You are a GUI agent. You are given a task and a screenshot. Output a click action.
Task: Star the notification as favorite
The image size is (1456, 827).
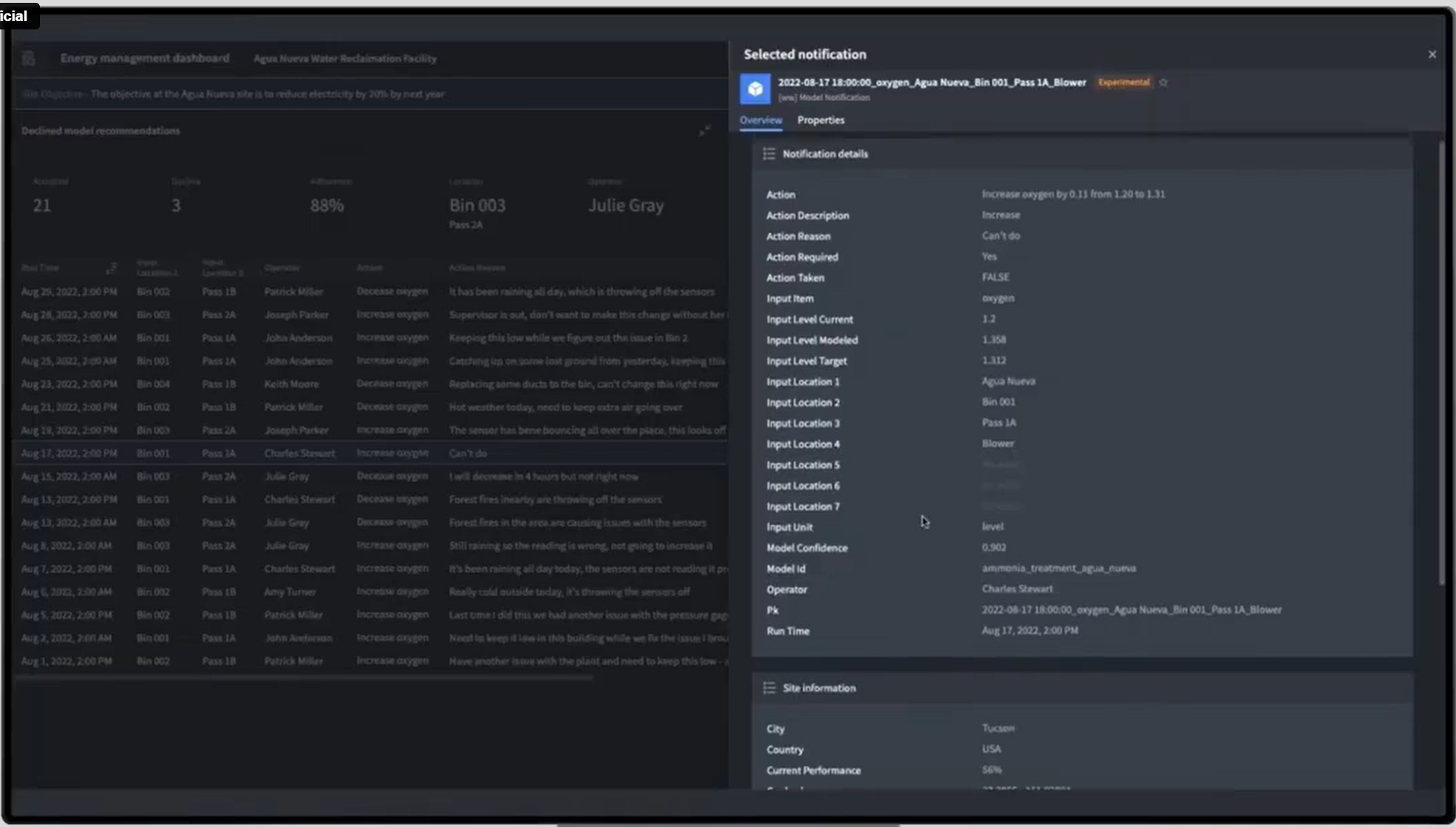(1163, 82)
